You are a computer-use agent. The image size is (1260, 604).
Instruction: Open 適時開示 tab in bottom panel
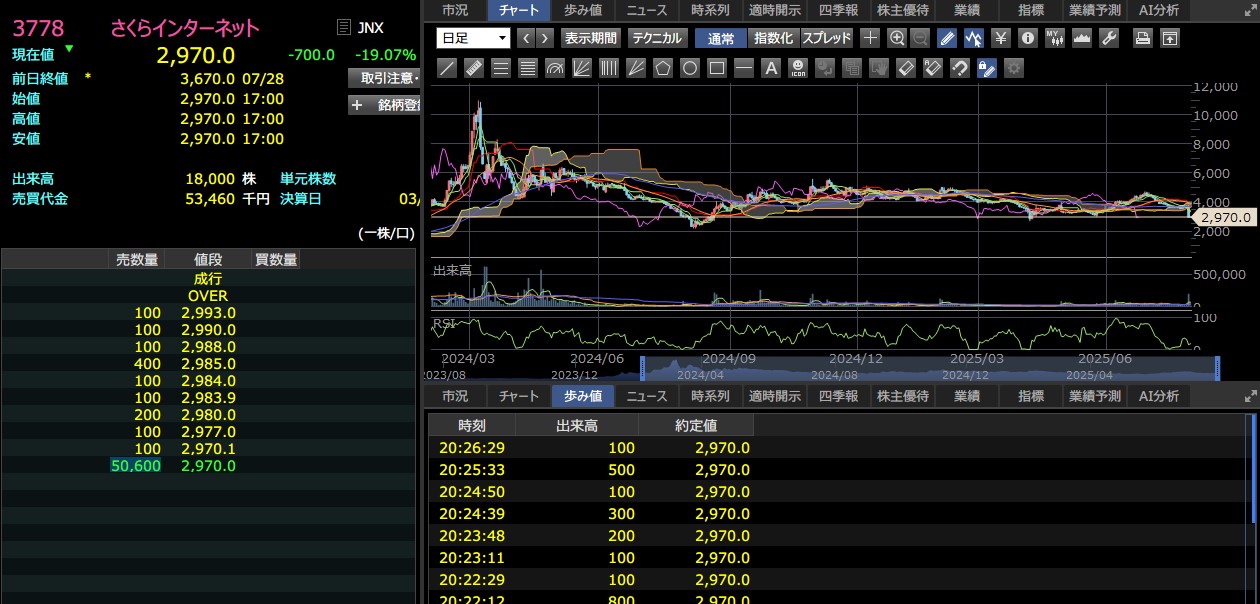click(774, 396)
